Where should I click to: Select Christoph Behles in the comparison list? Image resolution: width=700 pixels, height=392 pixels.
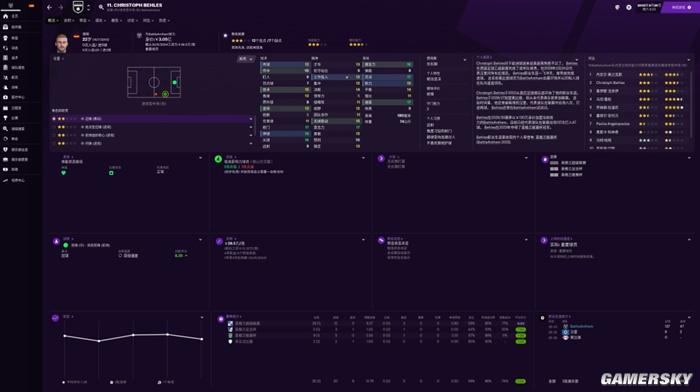tap(610, 83)
